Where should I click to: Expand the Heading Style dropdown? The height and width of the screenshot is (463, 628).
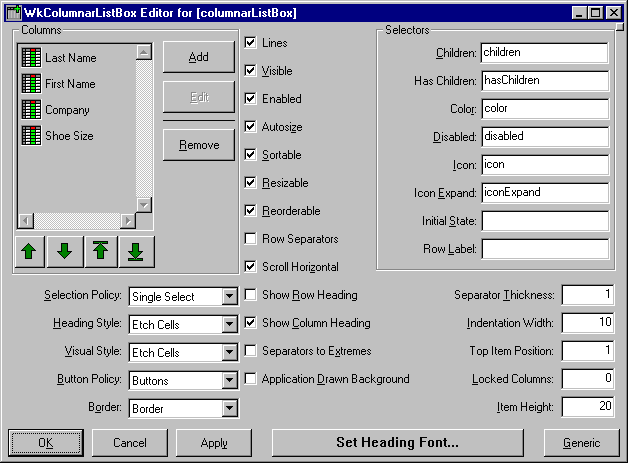point(229,325)
